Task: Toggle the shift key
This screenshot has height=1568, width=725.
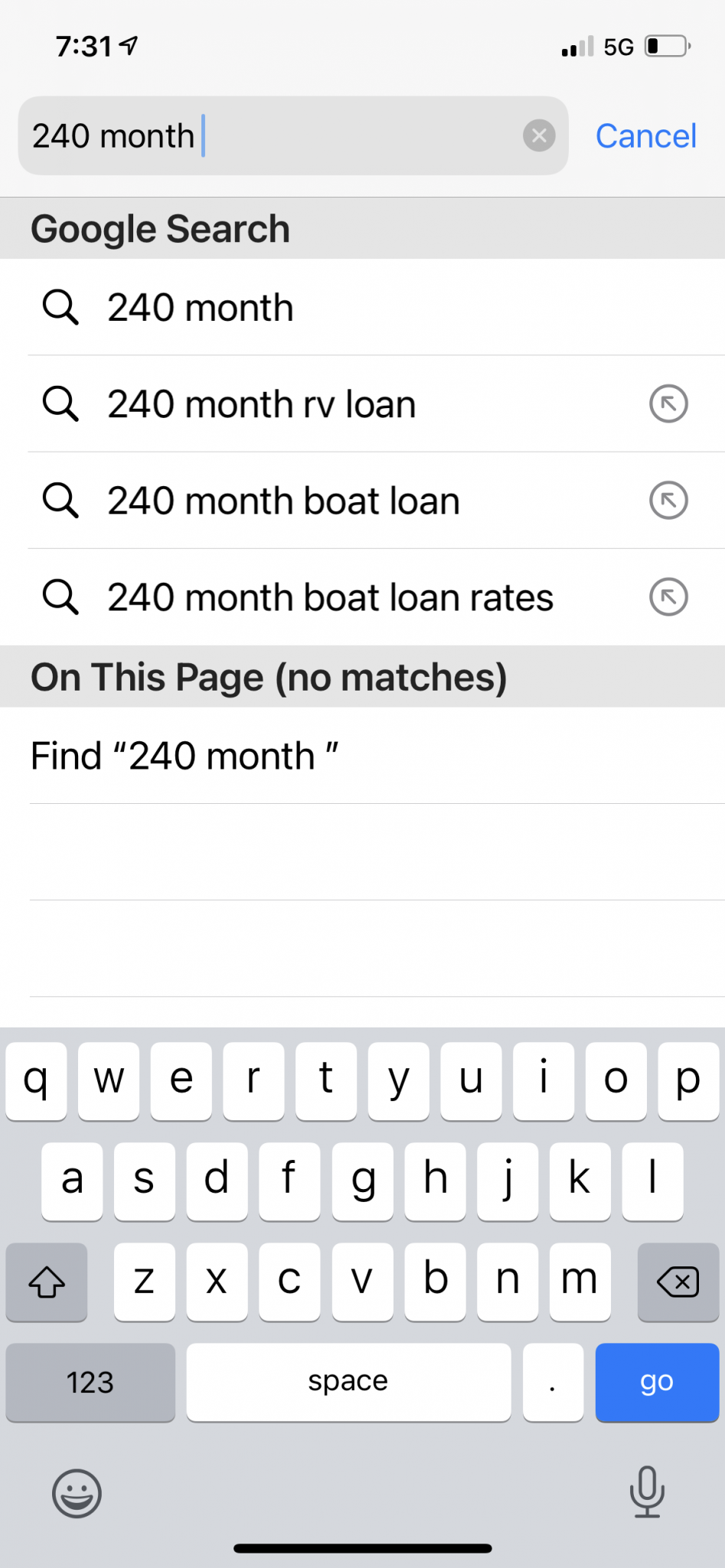Action: click(47, 1282)
